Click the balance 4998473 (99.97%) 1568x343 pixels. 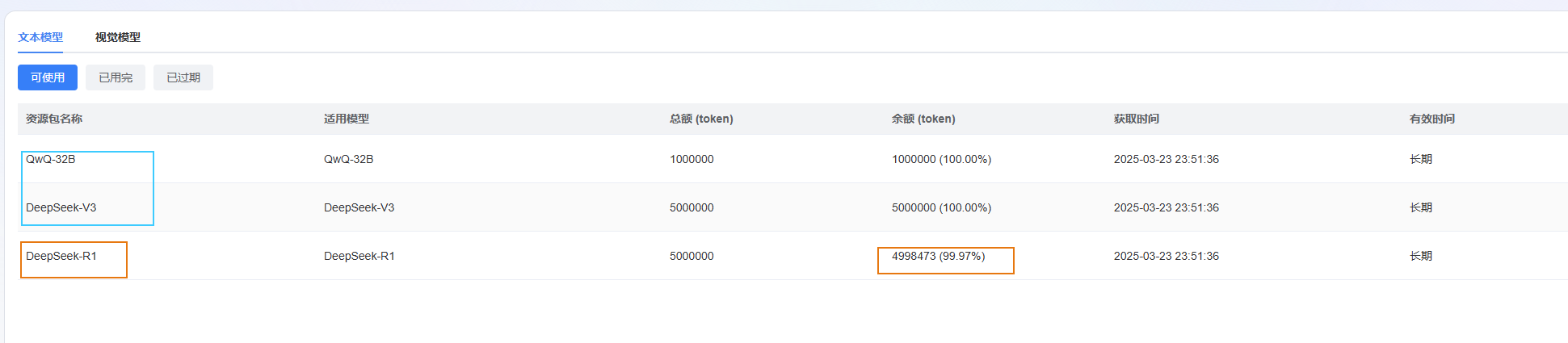pyautogui.click(x=939, y=256)
